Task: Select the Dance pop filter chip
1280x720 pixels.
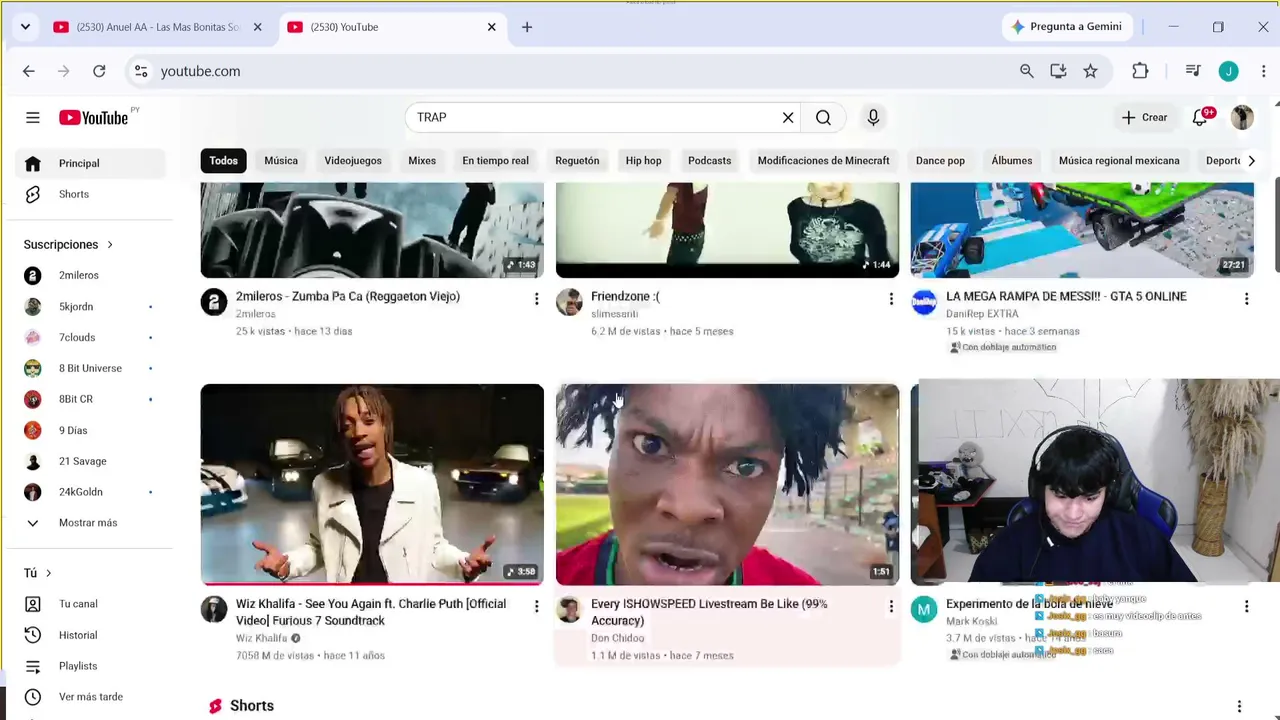Action: point(940,160)
